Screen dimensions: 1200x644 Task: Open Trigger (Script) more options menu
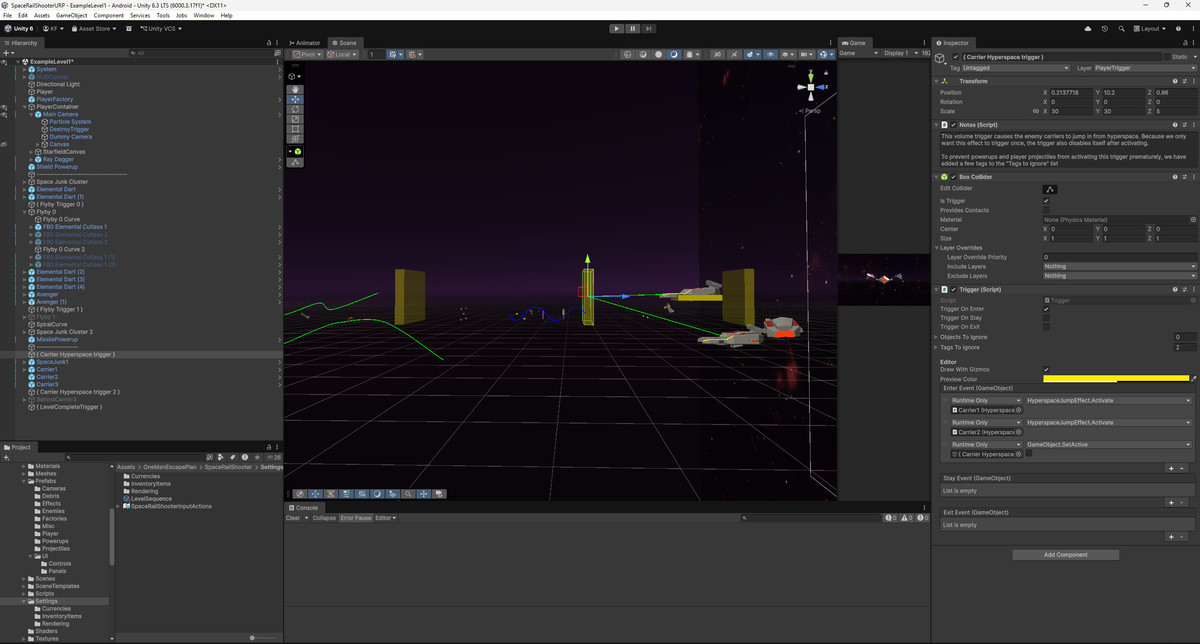[x=1193, y=290]
